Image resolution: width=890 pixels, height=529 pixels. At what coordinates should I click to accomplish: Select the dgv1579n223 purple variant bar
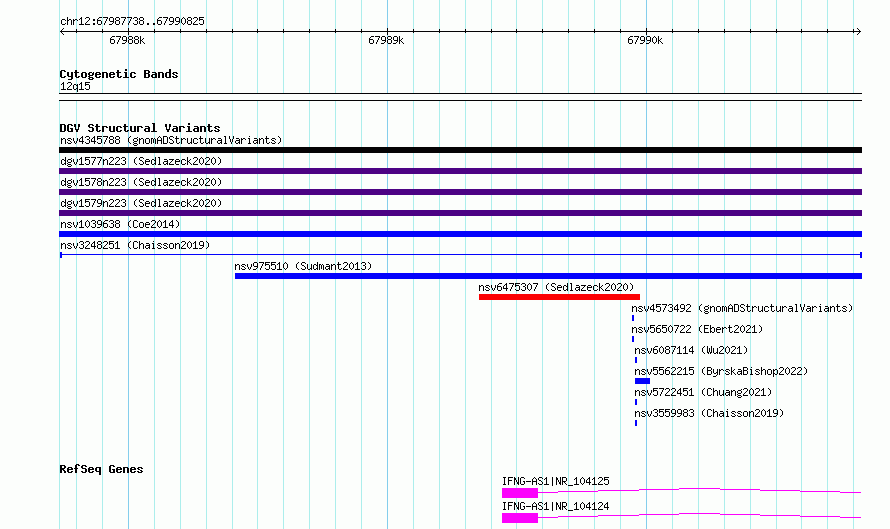pos(460,213)
